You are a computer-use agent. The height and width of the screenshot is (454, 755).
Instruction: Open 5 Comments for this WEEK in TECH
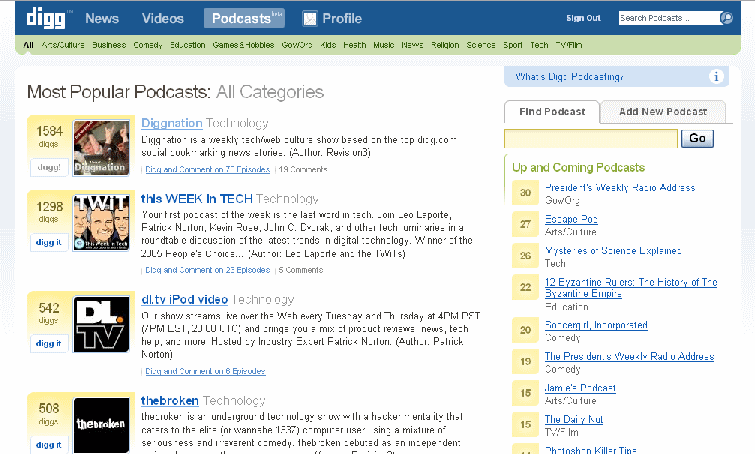[x=300, y=270]
